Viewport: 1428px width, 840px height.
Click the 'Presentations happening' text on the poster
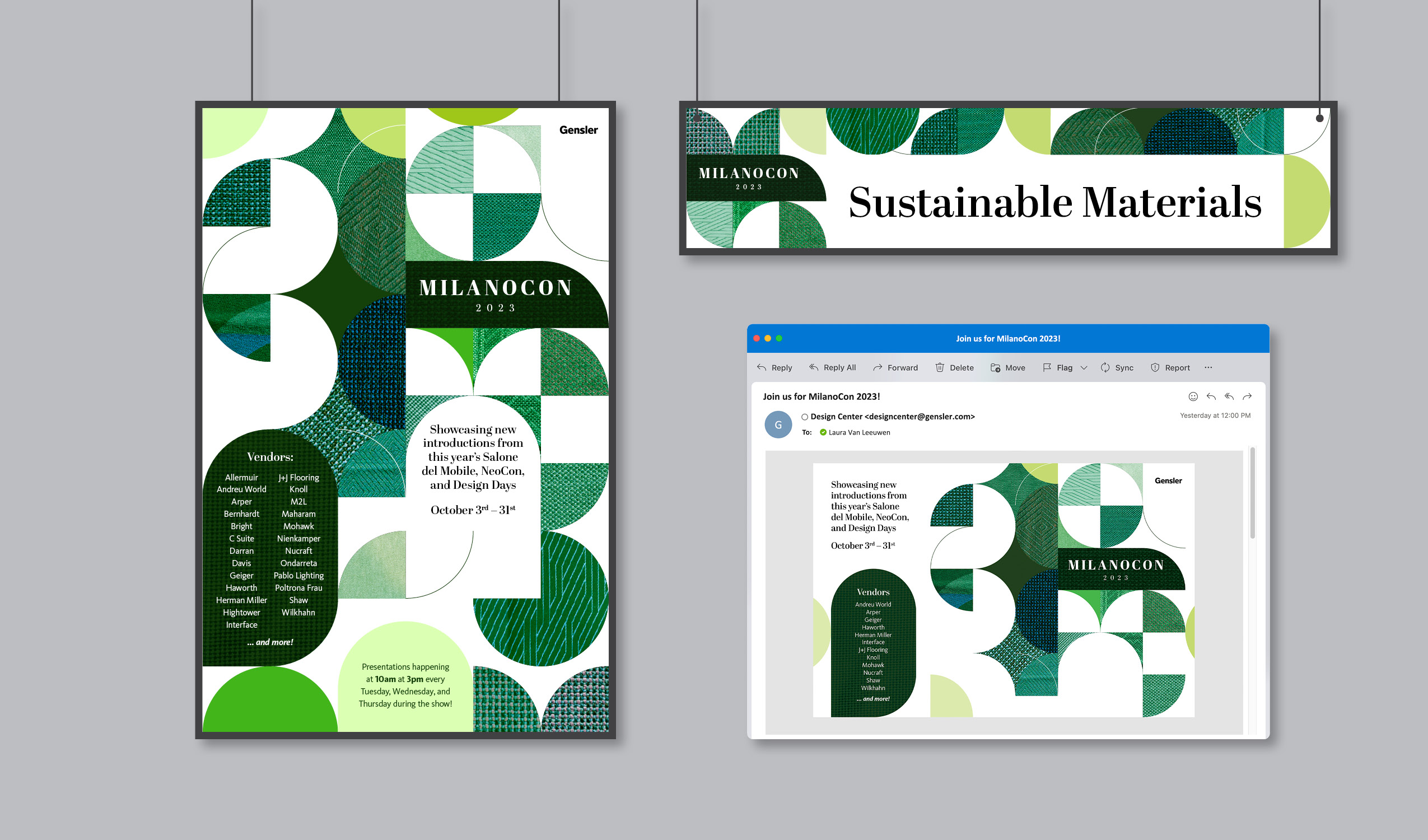coord(405,667)
